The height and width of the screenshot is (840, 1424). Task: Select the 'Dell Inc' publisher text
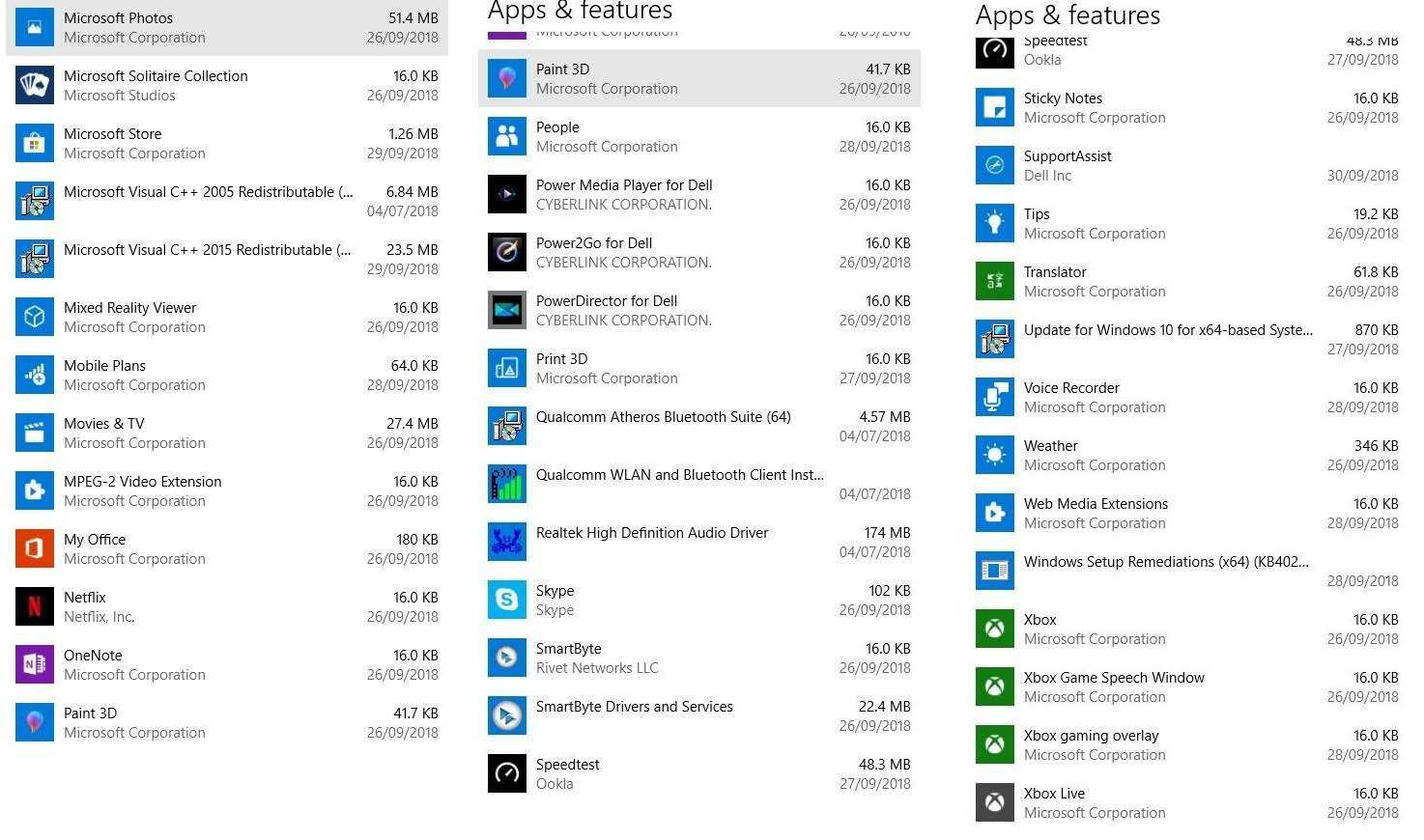pos(1048,175)
